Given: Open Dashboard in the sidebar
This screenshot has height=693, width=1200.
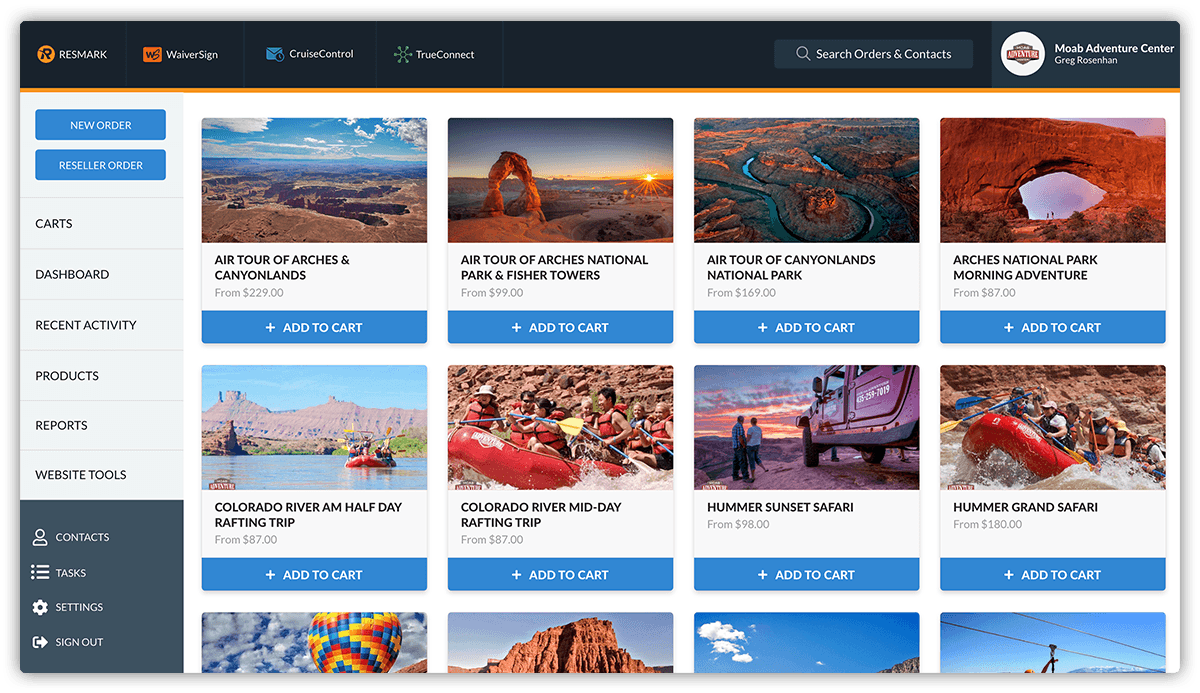Looking at the screenshot, I should tap(102, 274).
